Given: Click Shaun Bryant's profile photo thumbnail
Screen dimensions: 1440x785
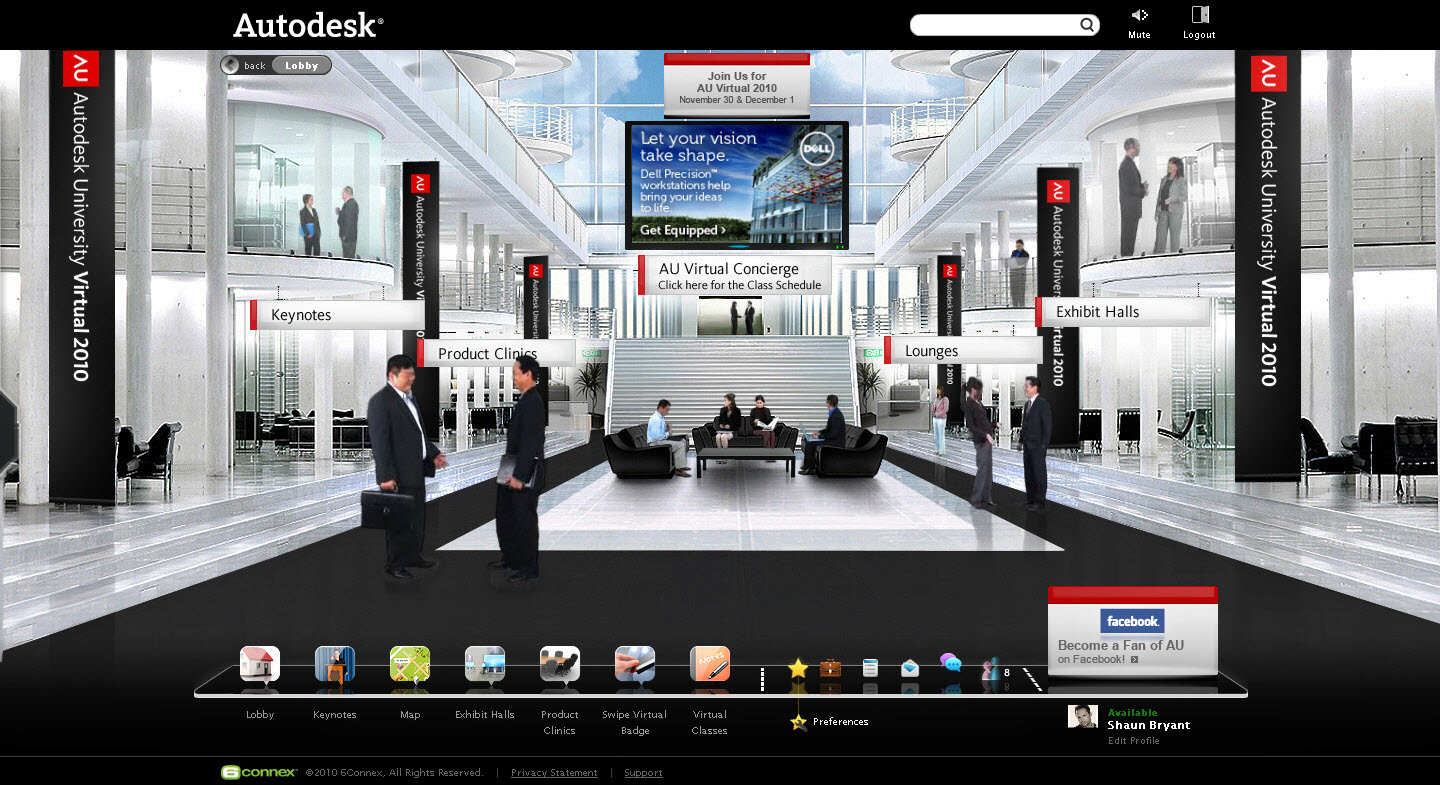Looking at the screenshot, I should tap(1082, 717).
